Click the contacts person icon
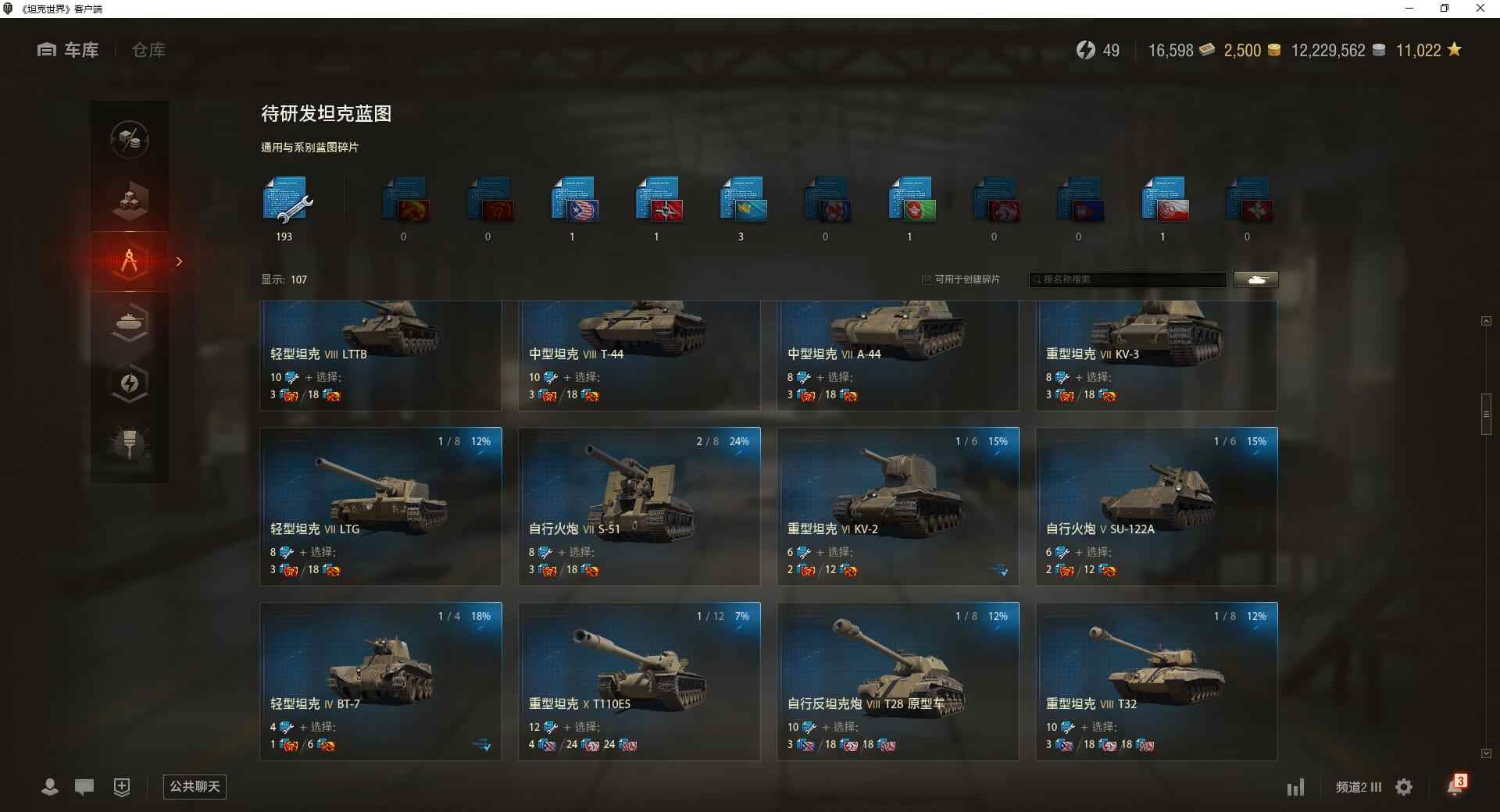Screen dimensions: 1500x812 (49, 787)
